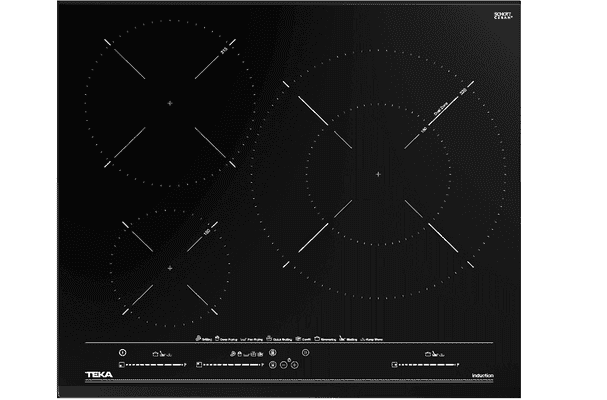607x400 pixels.
Task: Tap right zone cooking function icons
Action: point(434,354)
